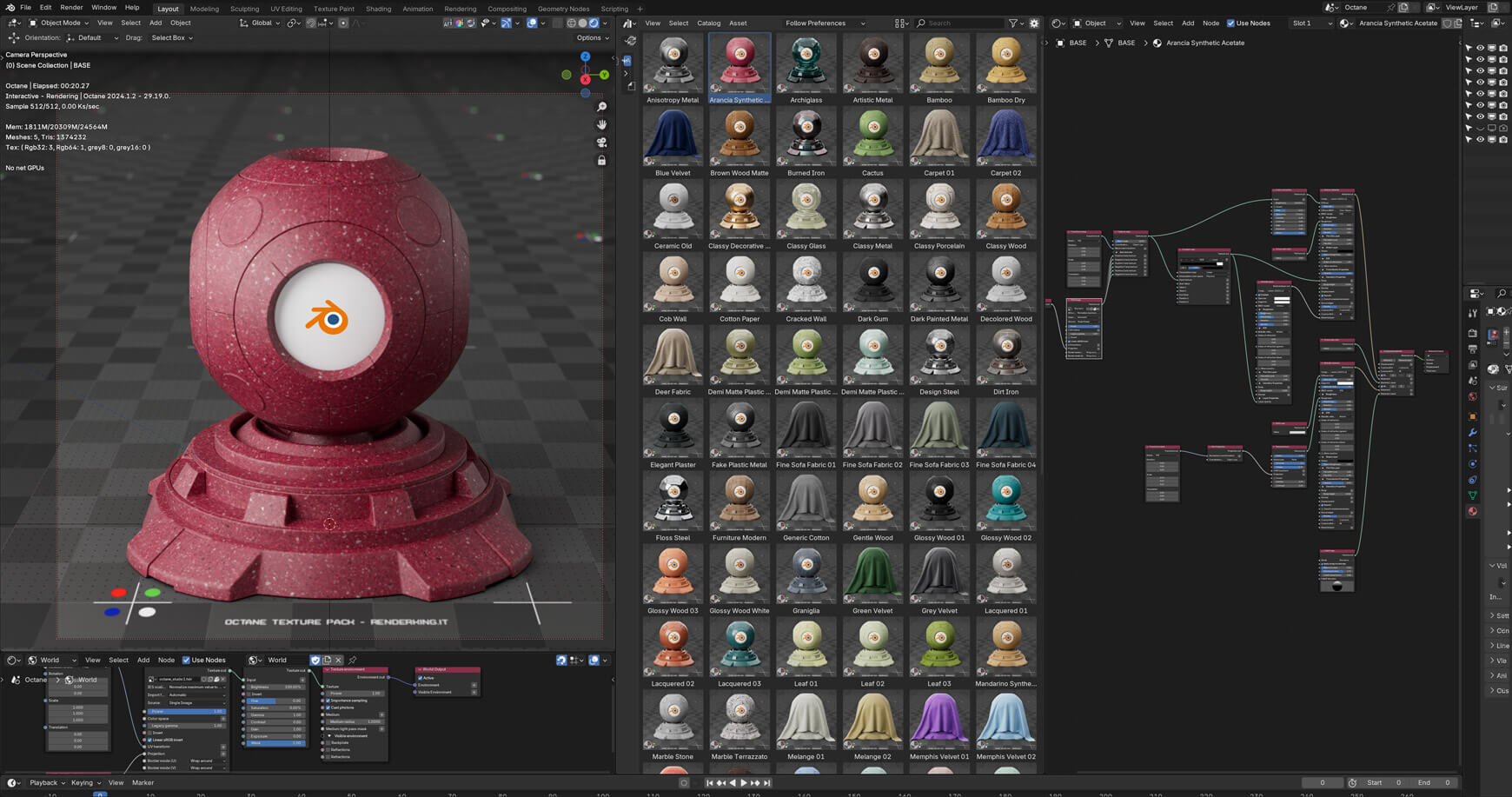Switch to the Shading workspace tab

(378, 9)
